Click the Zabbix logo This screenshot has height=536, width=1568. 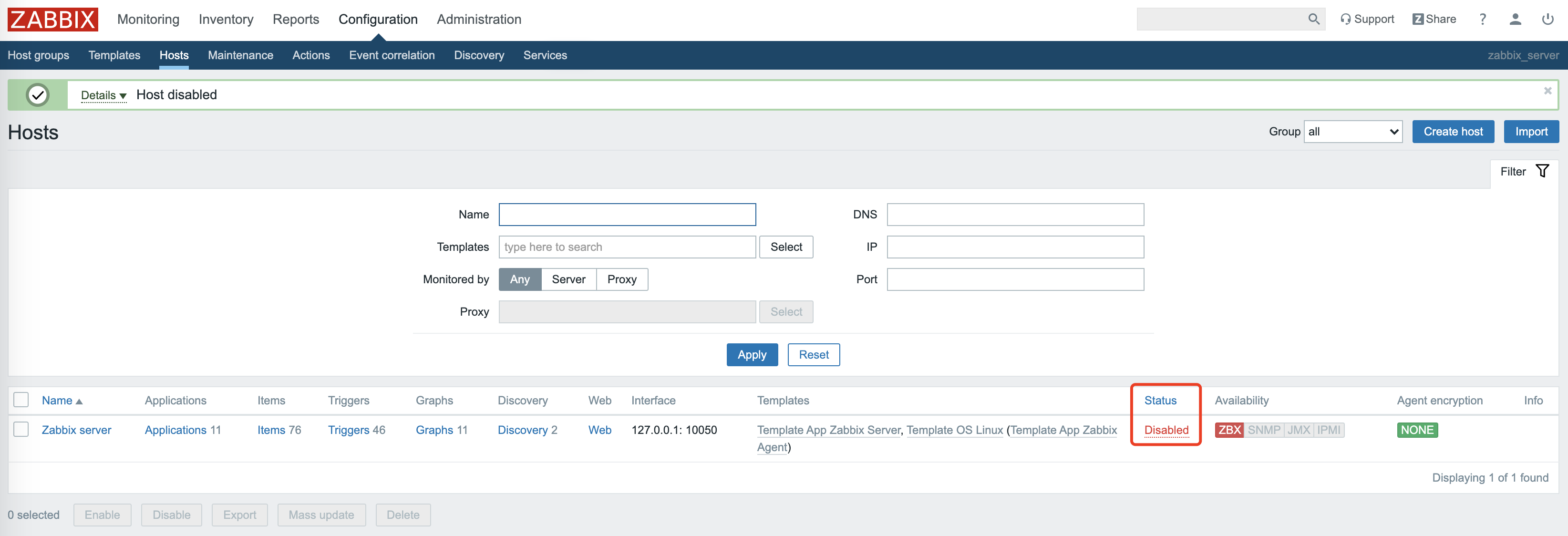click(53, 20)
